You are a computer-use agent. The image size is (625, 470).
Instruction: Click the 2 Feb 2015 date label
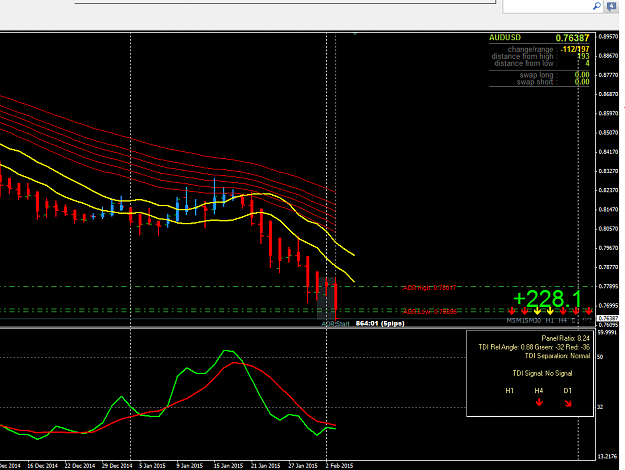pyautogui.click(x=339, y=466)
